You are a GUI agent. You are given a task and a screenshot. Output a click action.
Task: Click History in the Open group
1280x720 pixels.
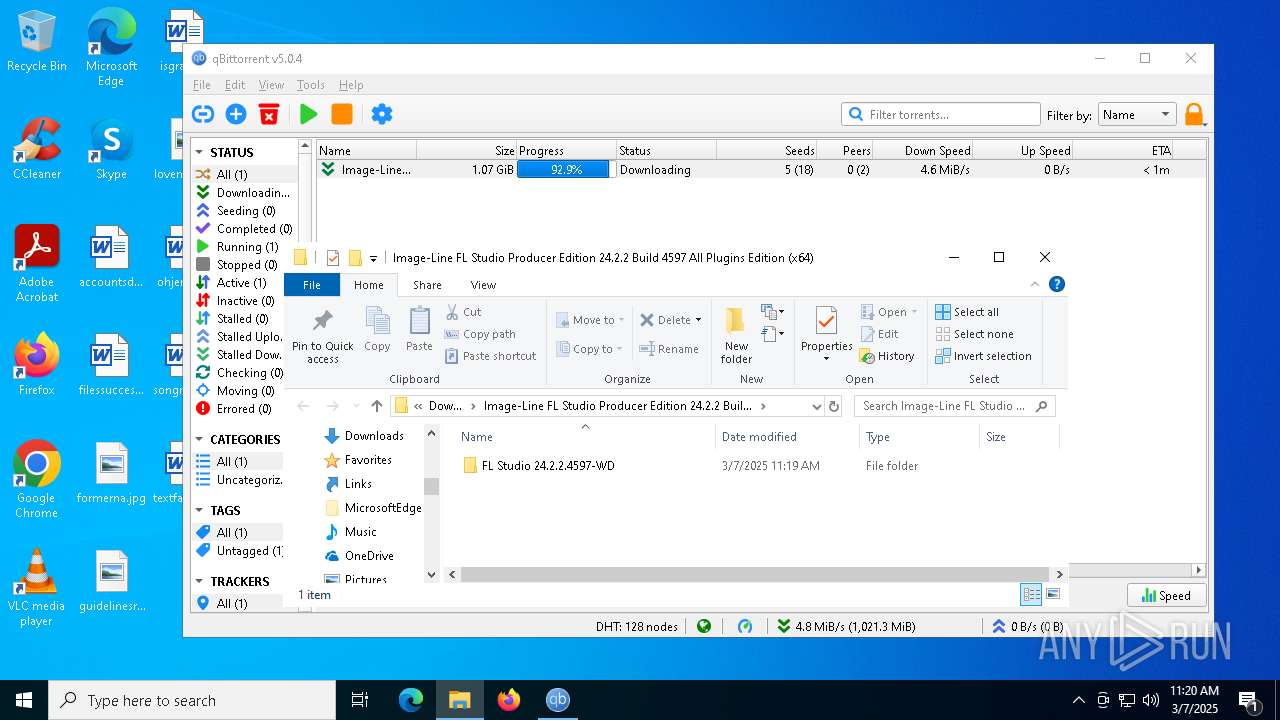click(886, 356)
